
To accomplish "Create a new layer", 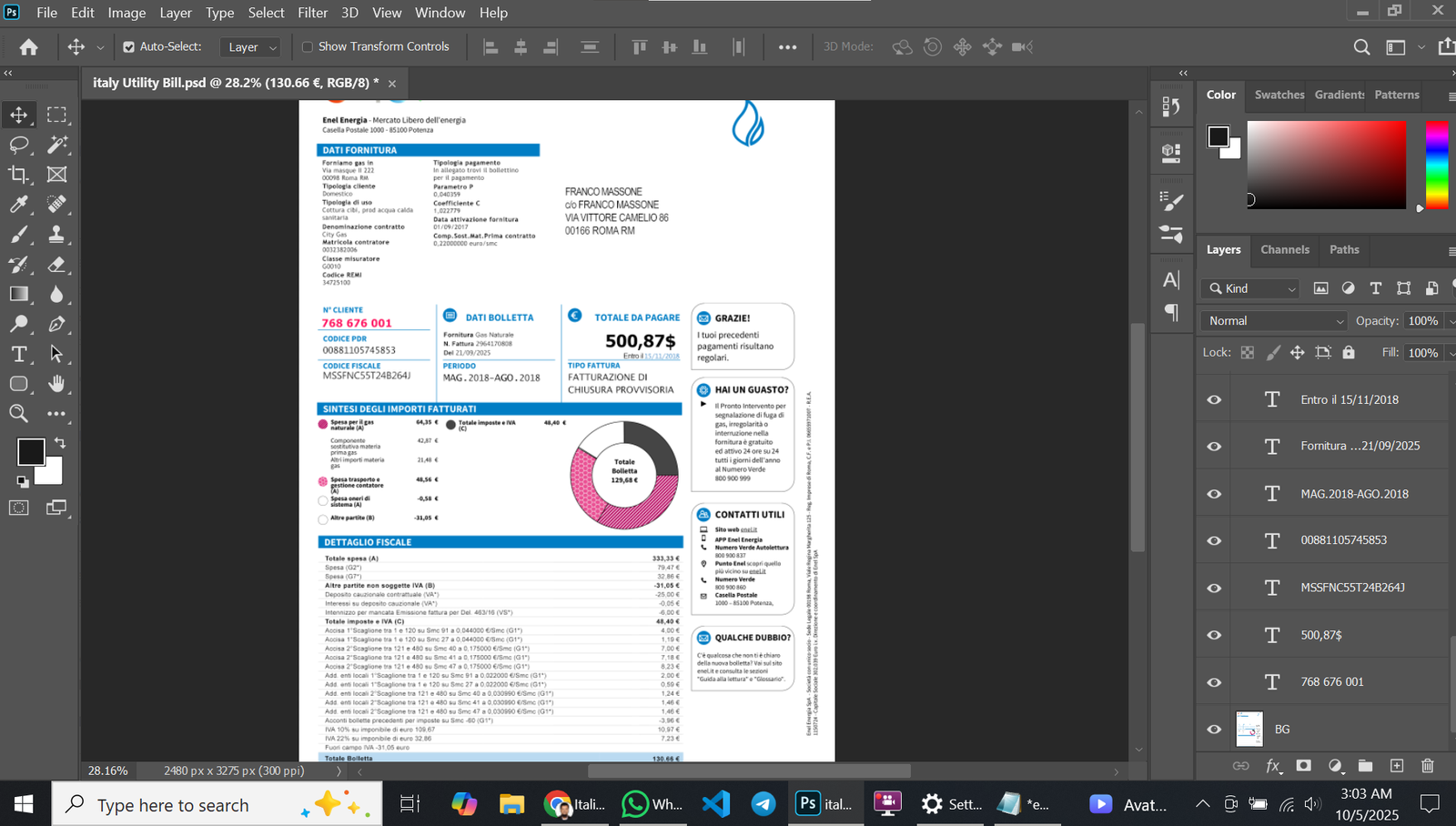I will click(1397, 766).
